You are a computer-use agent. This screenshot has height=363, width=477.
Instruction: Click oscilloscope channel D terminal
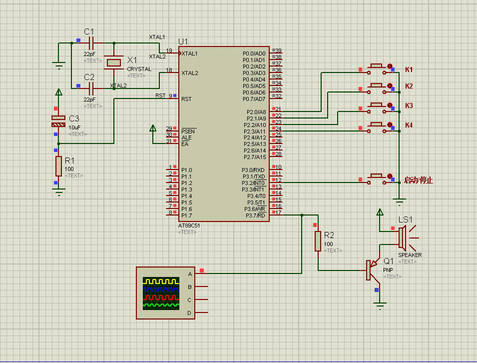click(201, 313)
